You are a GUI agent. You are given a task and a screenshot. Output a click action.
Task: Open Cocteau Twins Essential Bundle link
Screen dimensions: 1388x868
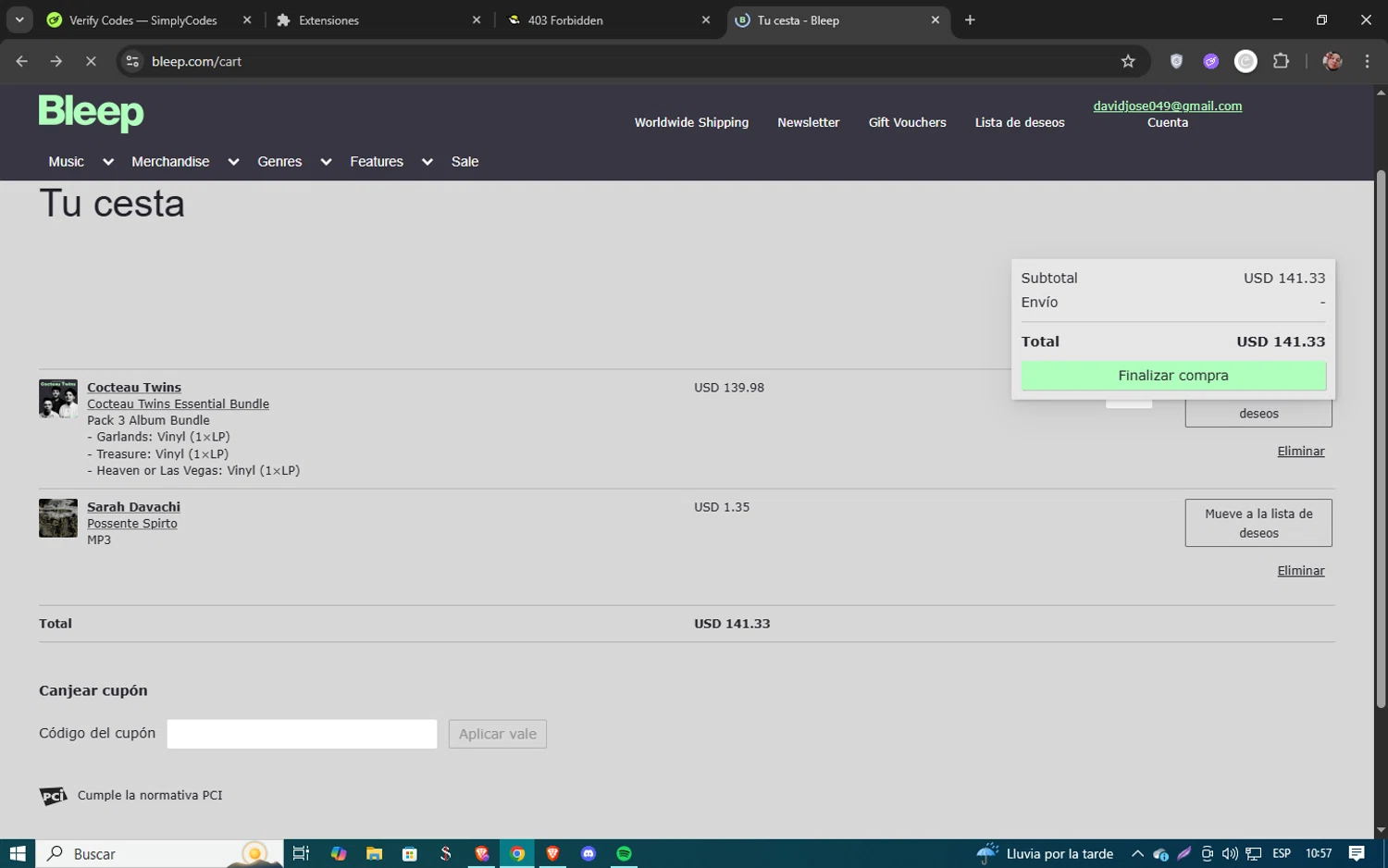[178, 403]
